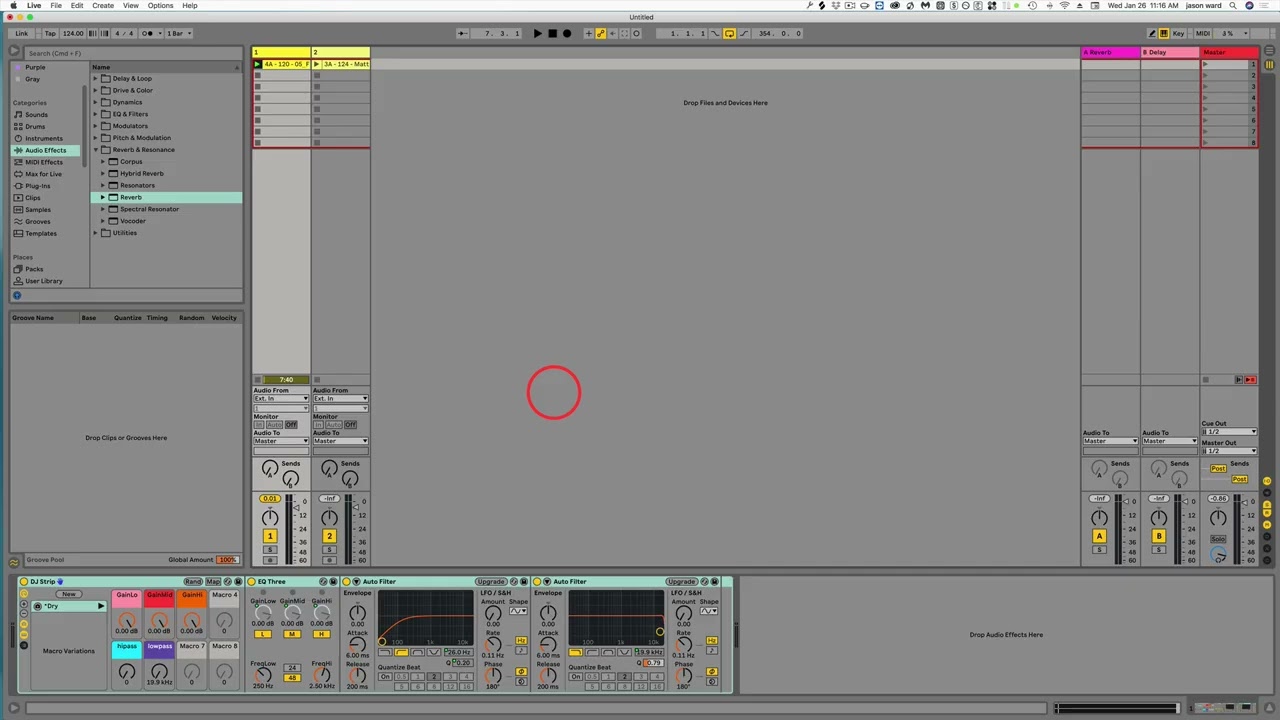1280x720 pixels.
Task: Select Spectral Resonator in browser list
Action: [x=149, y=209]
